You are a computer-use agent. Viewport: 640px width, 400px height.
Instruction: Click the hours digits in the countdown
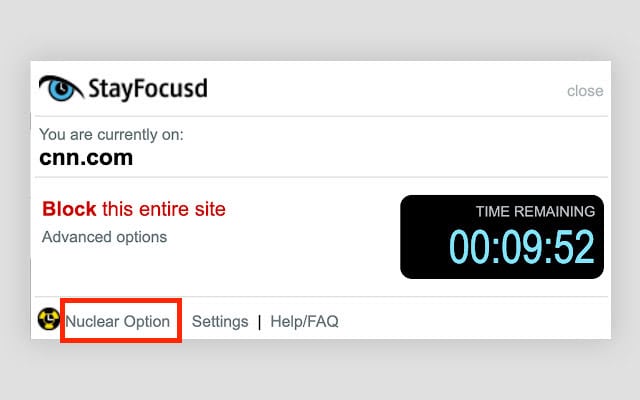(467, 247)
